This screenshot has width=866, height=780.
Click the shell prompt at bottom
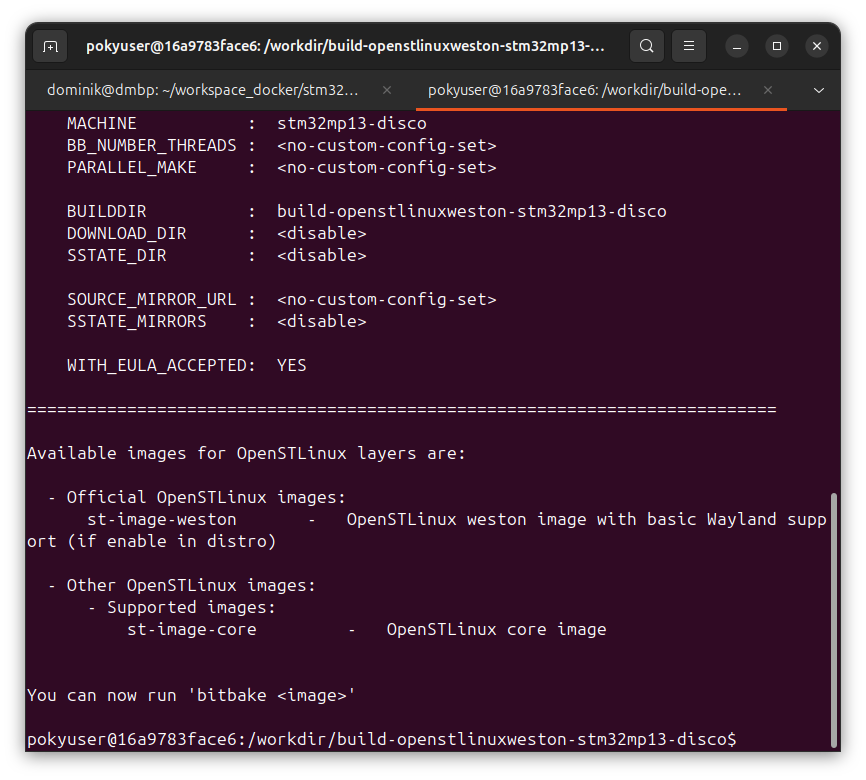tap(382, 739)
